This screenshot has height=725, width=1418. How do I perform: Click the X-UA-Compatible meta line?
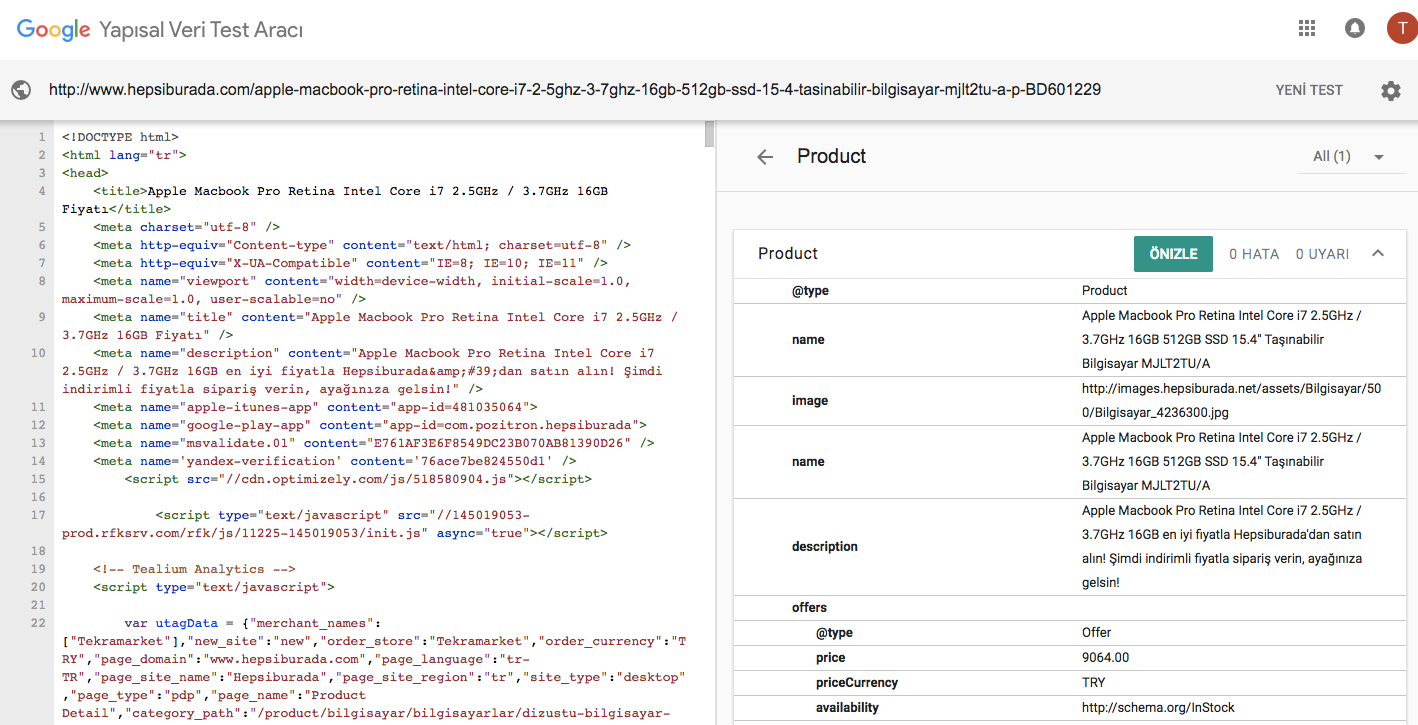pos(350,263)
